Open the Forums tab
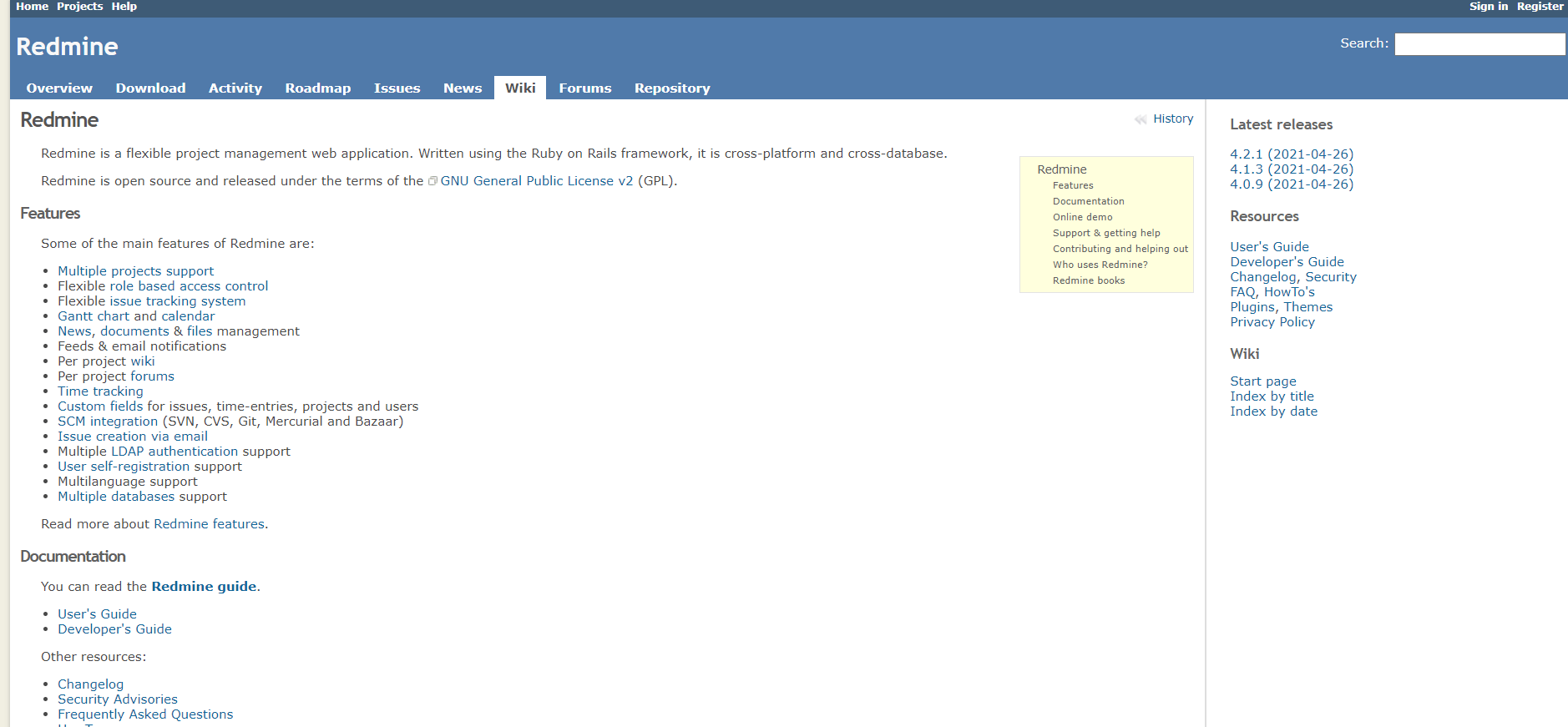Image resolution: width=1568 pixels, height=727 pixels. 585,88
